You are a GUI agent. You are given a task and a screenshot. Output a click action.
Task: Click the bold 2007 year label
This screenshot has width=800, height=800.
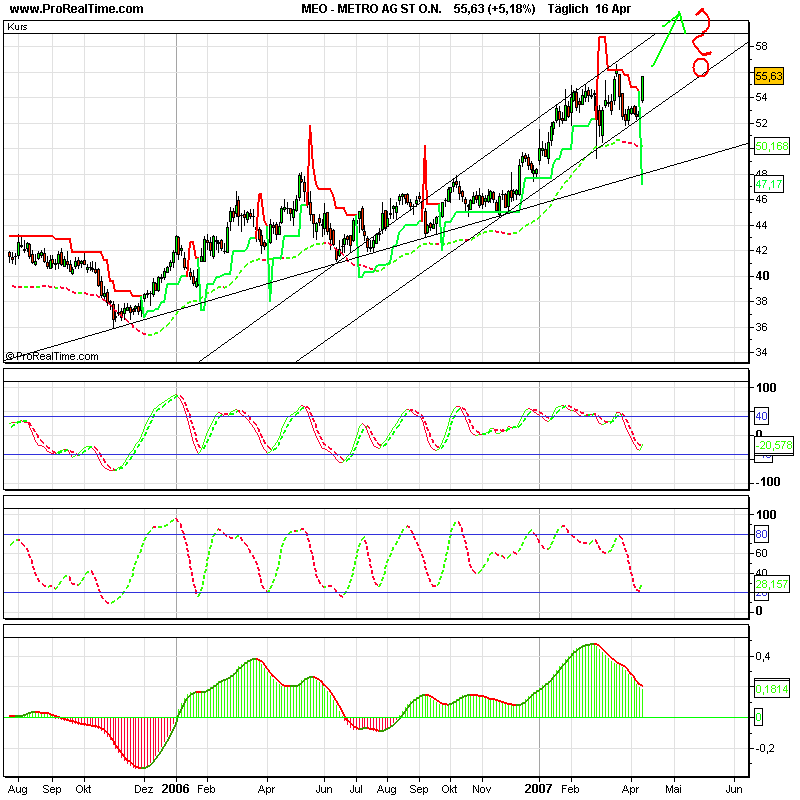[x=538, y=789]
